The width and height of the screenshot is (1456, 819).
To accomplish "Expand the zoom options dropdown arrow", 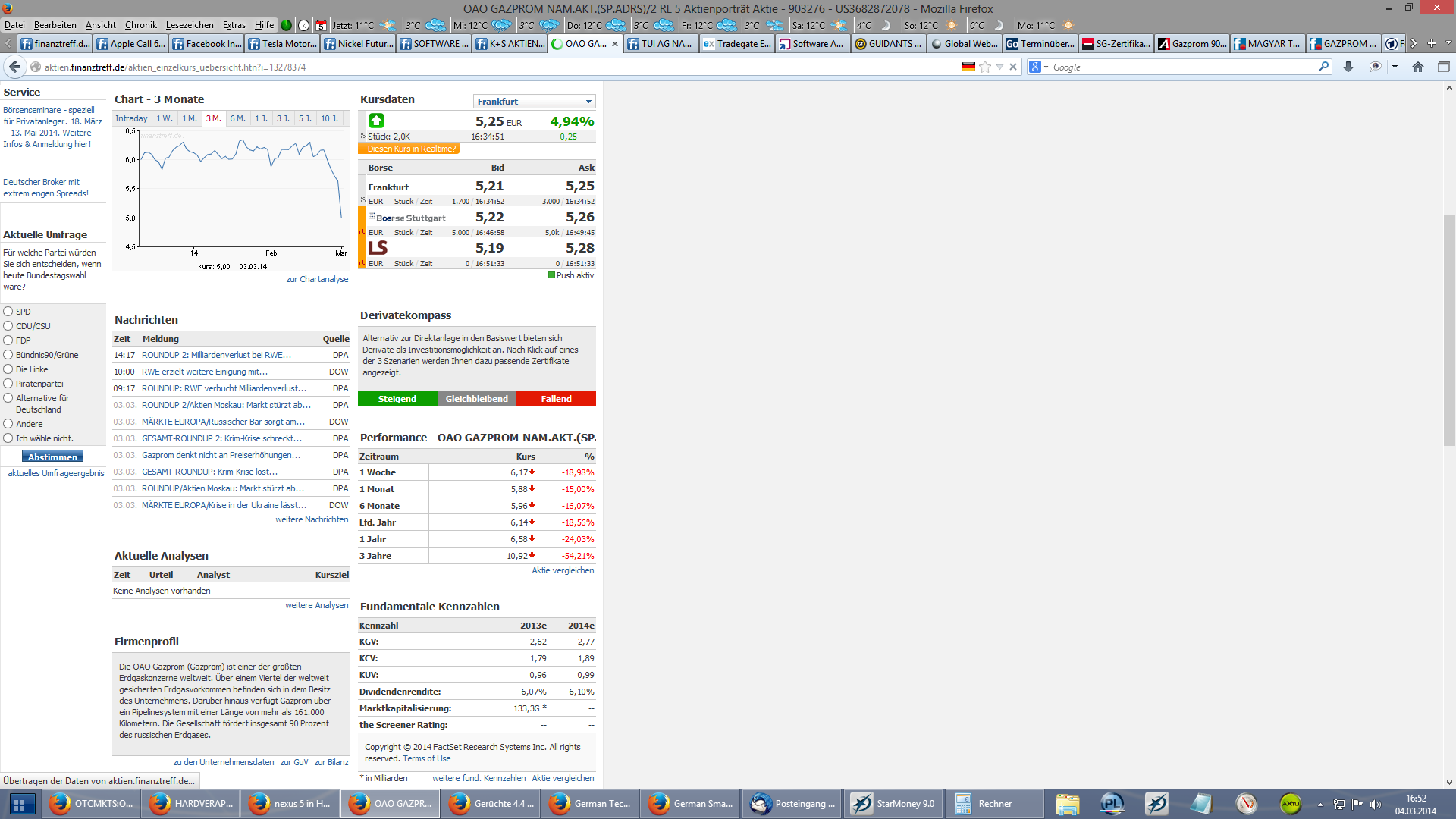I will coord(1394,67).
